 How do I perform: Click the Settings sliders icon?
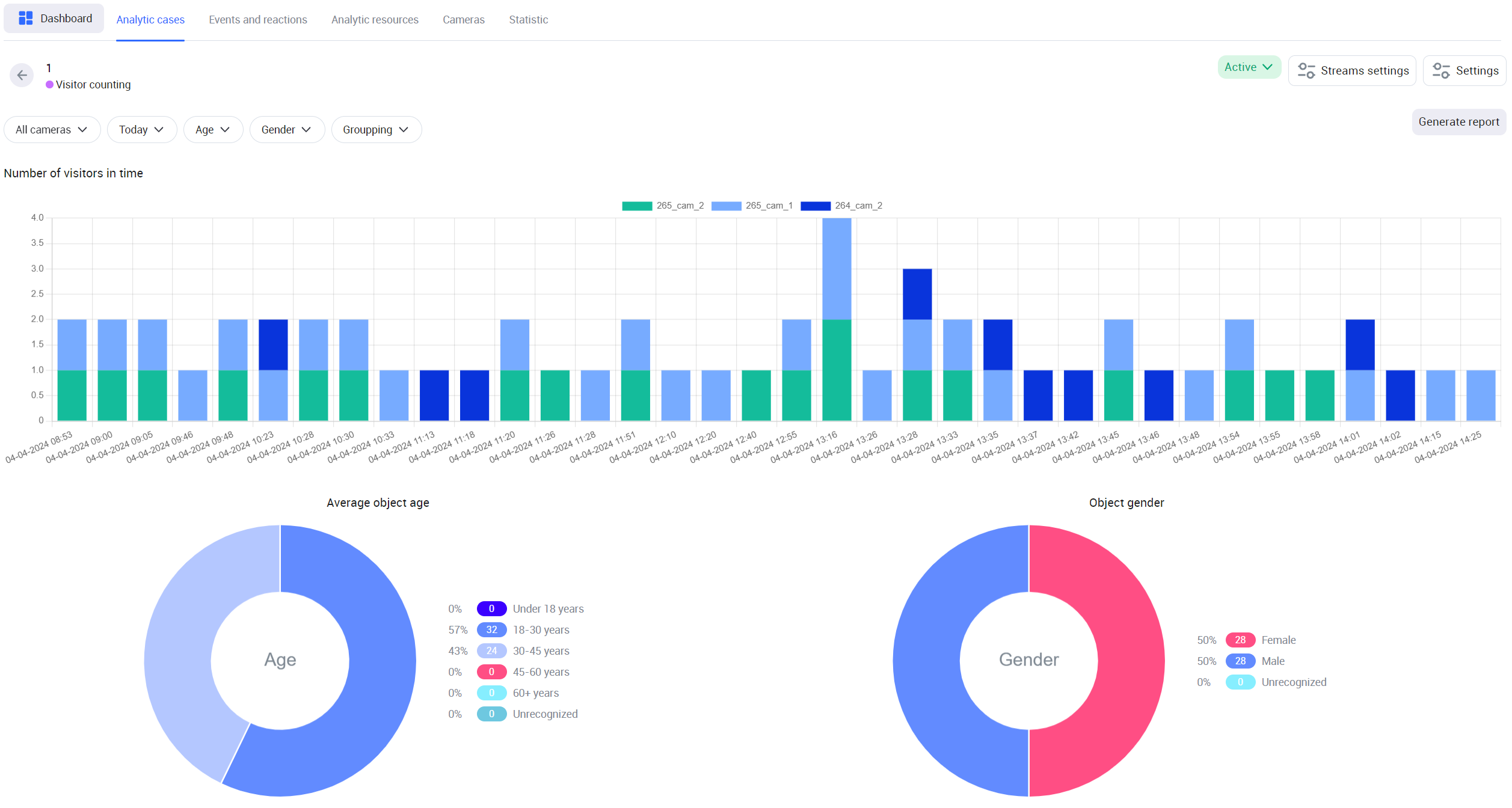click(x=1441, y=71)
